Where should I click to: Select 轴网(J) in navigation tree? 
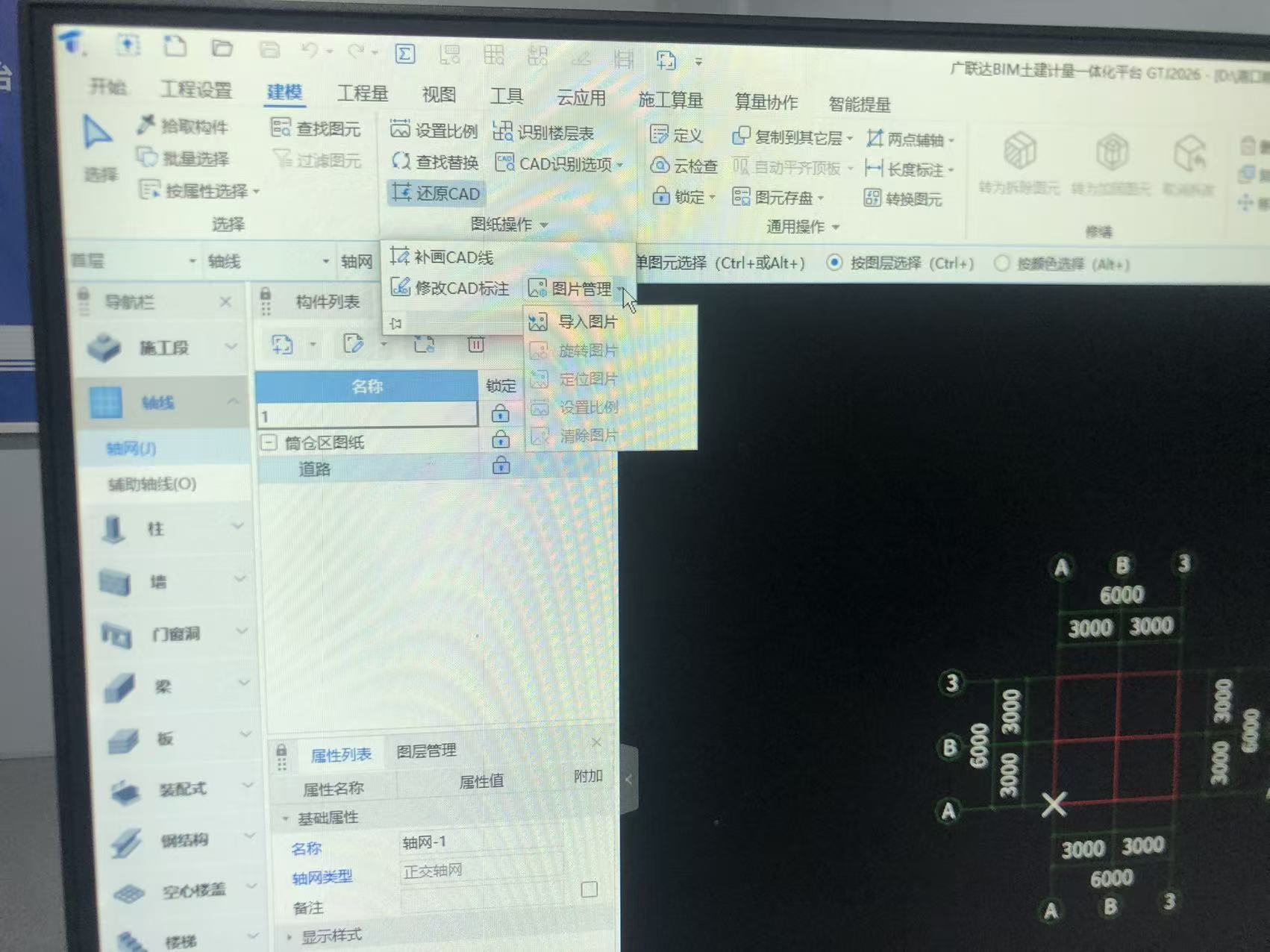131,448
